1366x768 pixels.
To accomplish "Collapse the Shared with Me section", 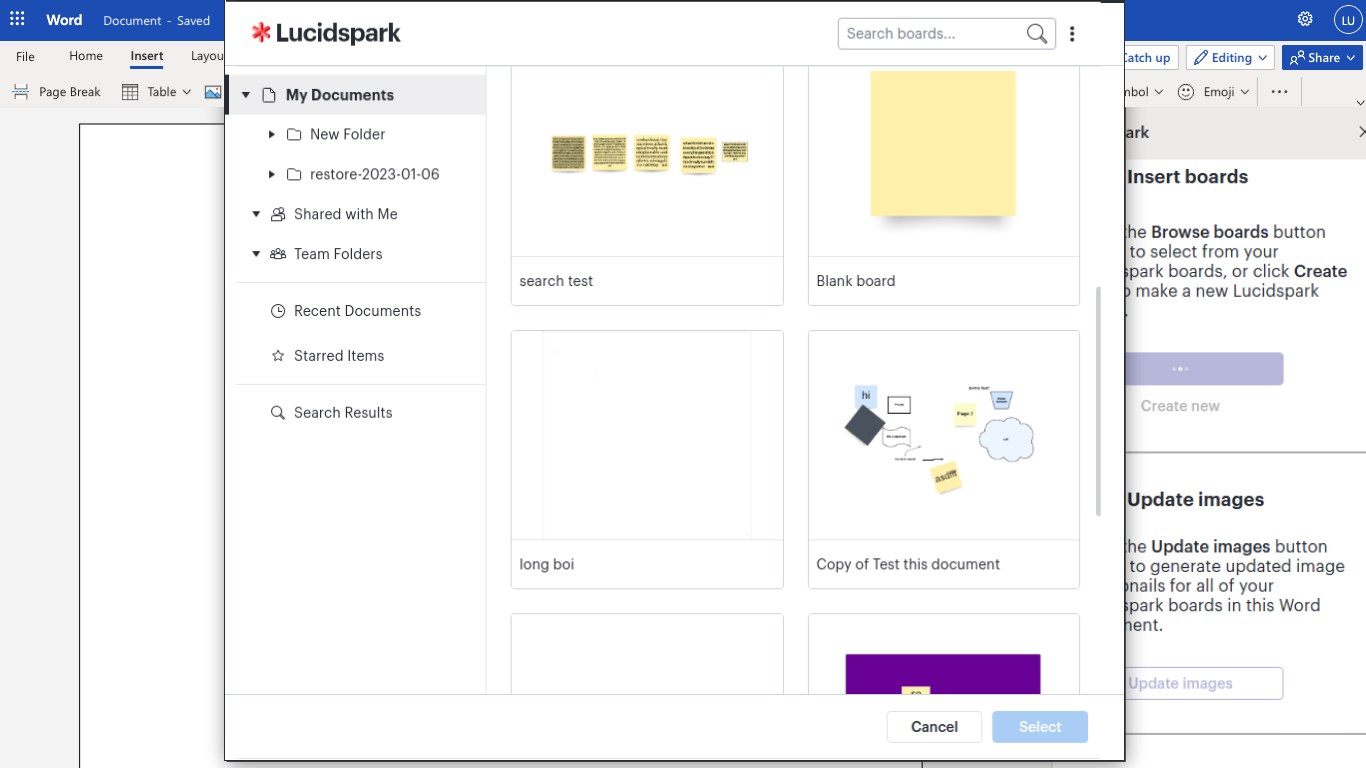I will tap(256, 214).
